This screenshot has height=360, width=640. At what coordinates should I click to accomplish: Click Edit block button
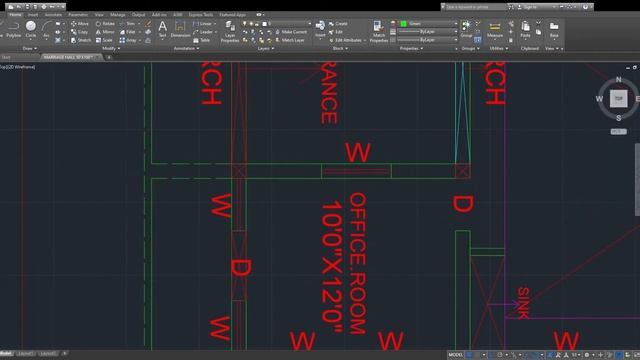336,32
